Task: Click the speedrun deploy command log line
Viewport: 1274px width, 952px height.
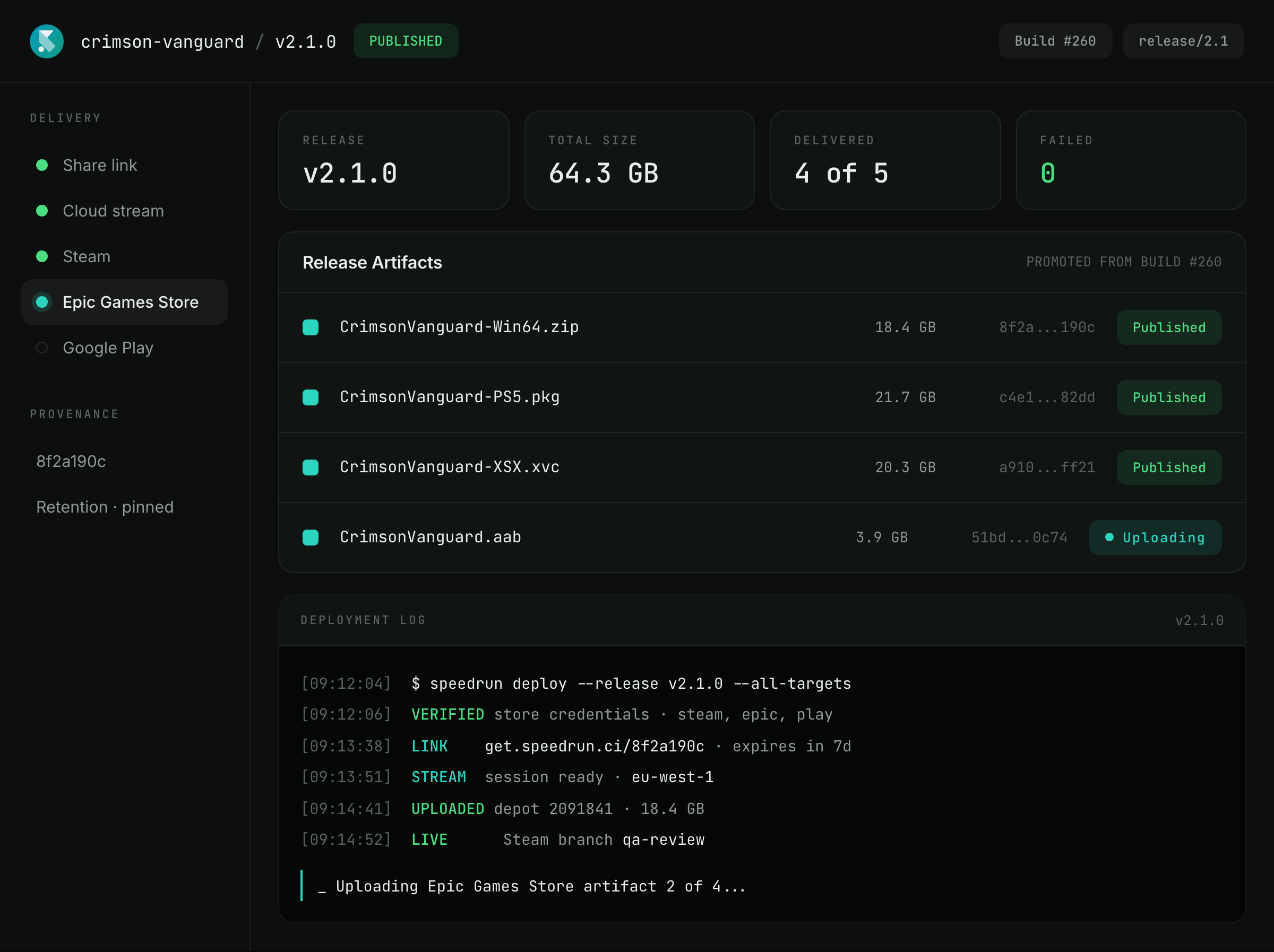Action: pos(576,683)
